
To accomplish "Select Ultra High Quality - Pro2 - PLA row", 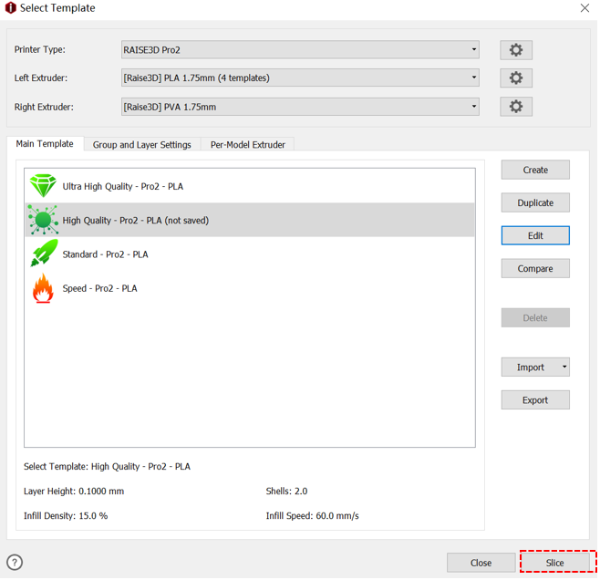I will 250,186.
